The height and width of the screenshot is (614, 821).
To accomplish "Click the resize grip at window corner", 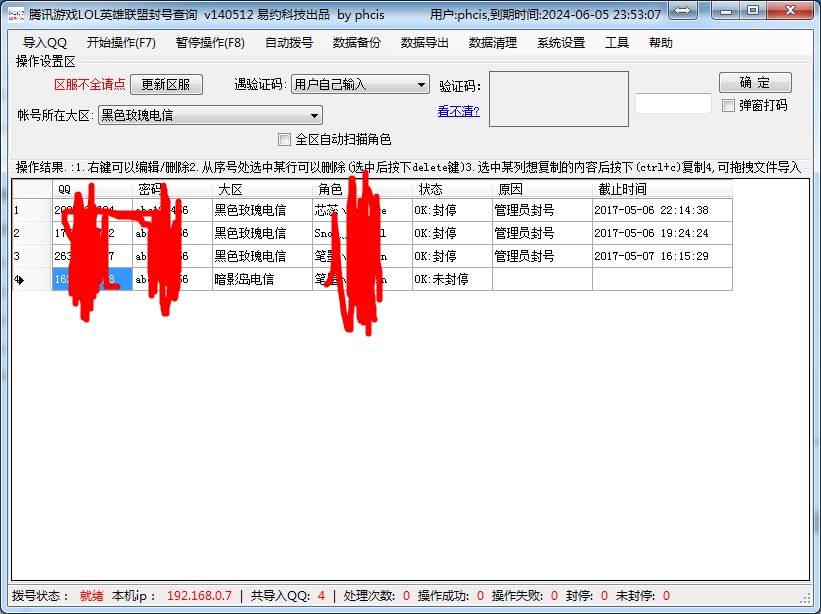I will (x=806, y=598).
